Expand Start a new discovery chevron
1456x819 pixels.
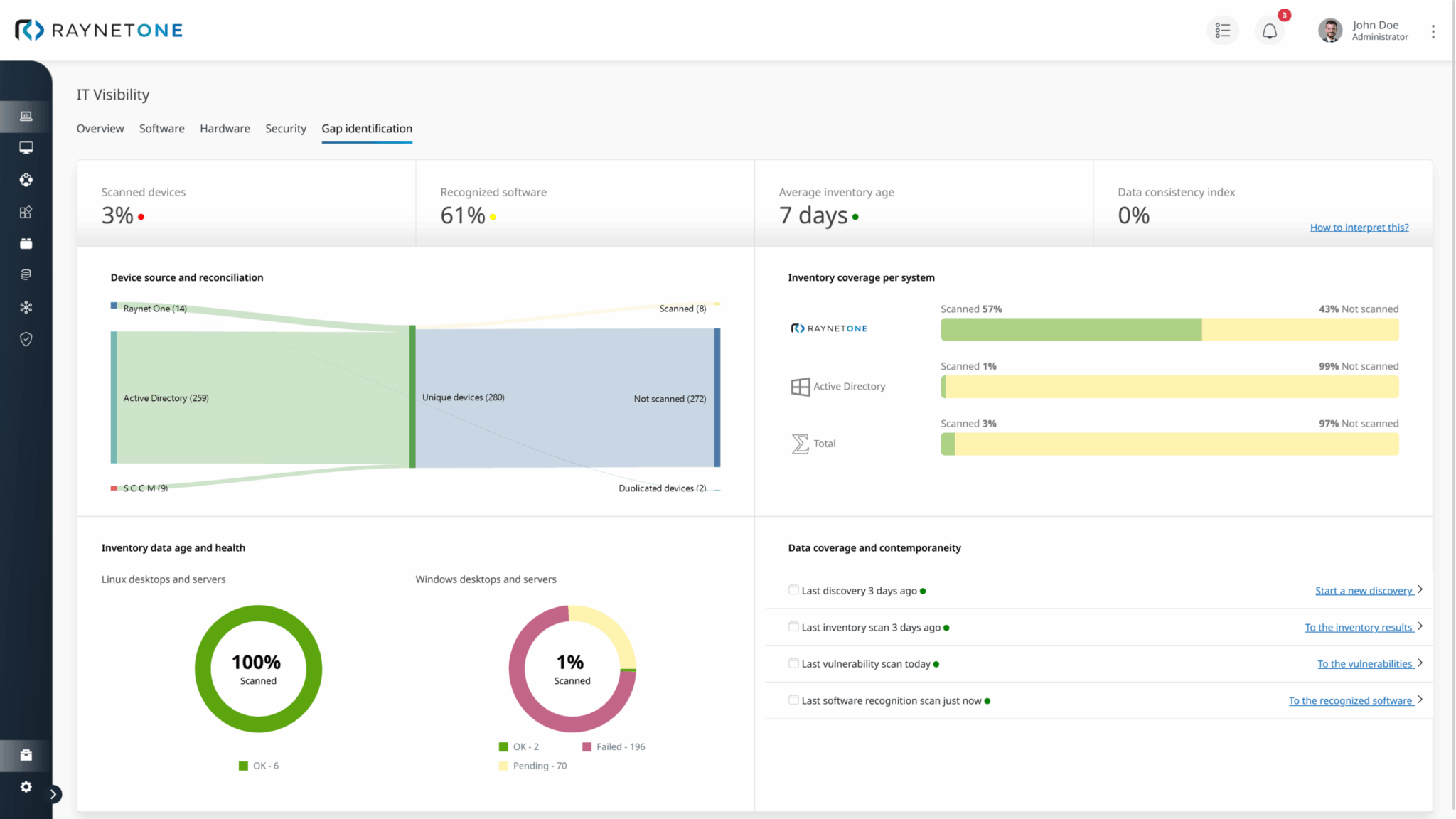(1420, 589)
